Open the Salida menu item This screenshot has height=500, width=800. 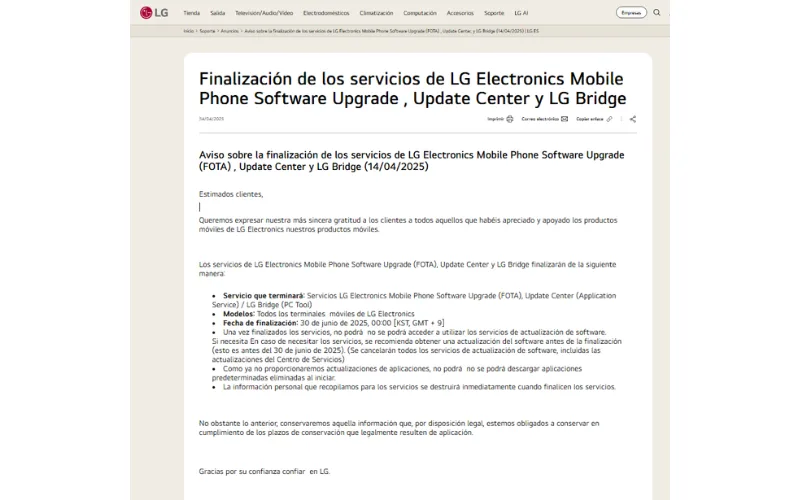(x=217, y=13)
